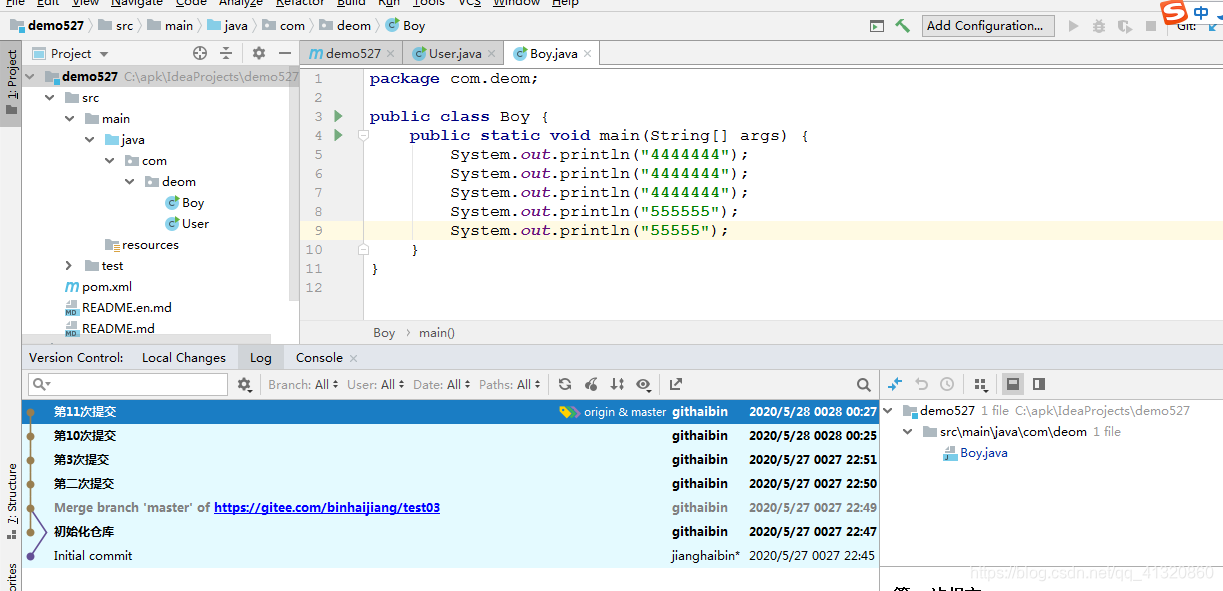Toggle fold marker at line 10
The image size is (1223, 591).
pos(364,249)
